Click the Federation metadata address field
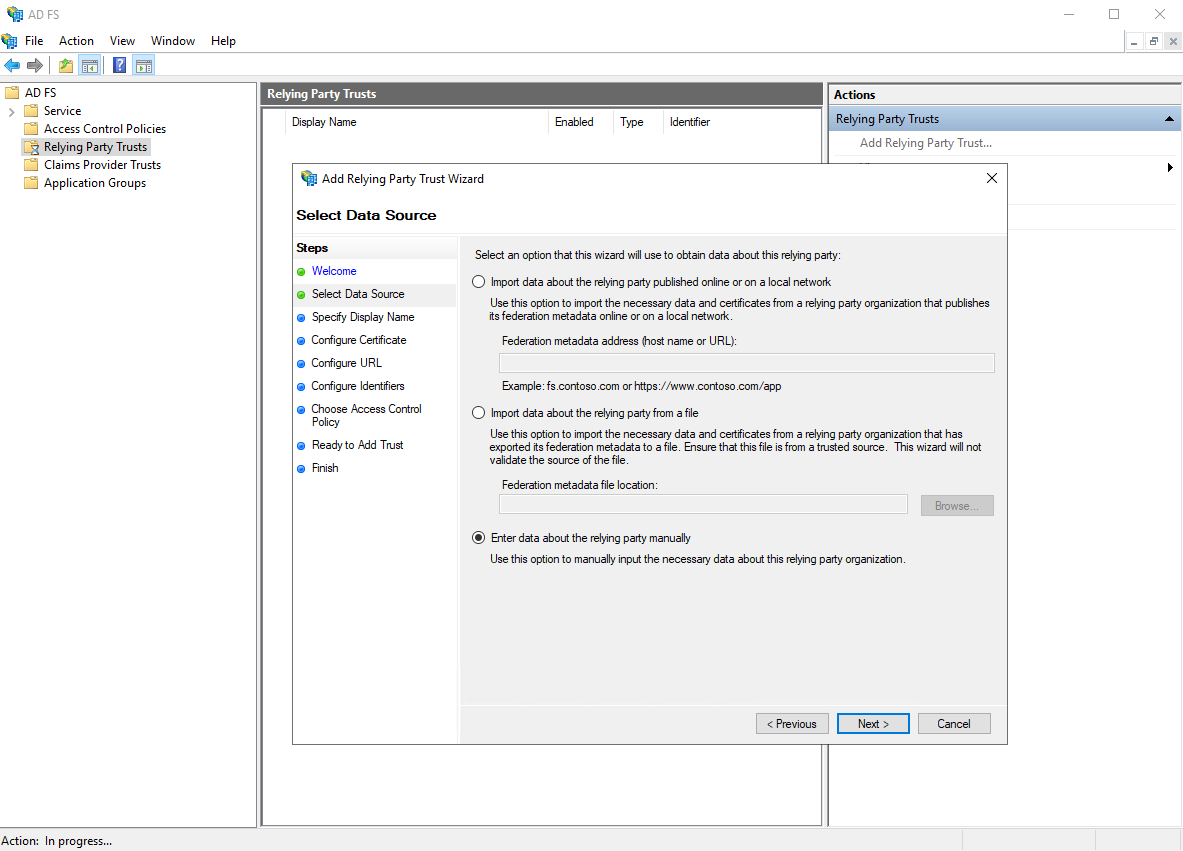The width and height of the screenshot is (1183, 851). click(746, 363)
